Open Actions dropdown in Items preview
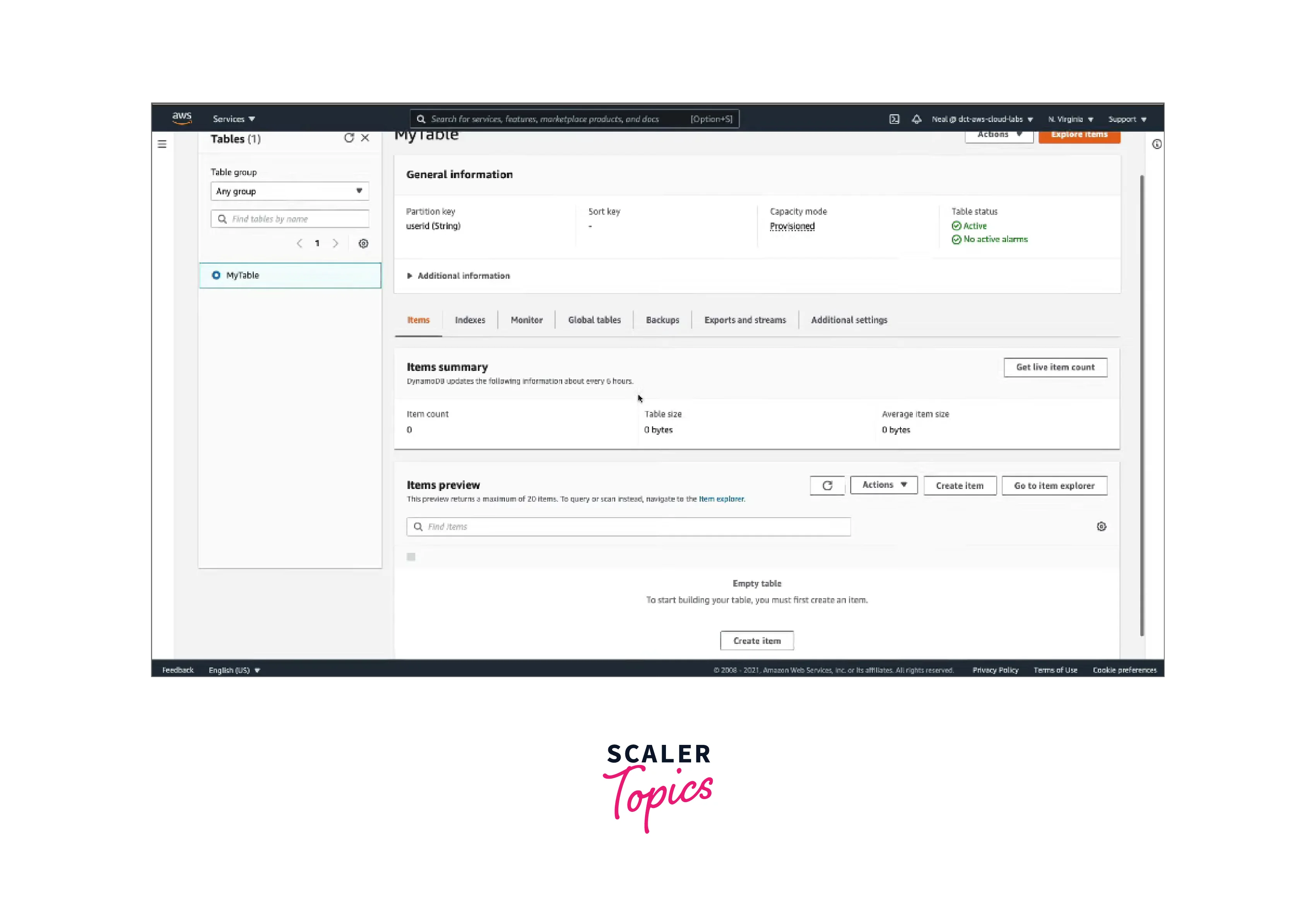Viewport: 1316px width, 904px height. (x=883, y=485)
